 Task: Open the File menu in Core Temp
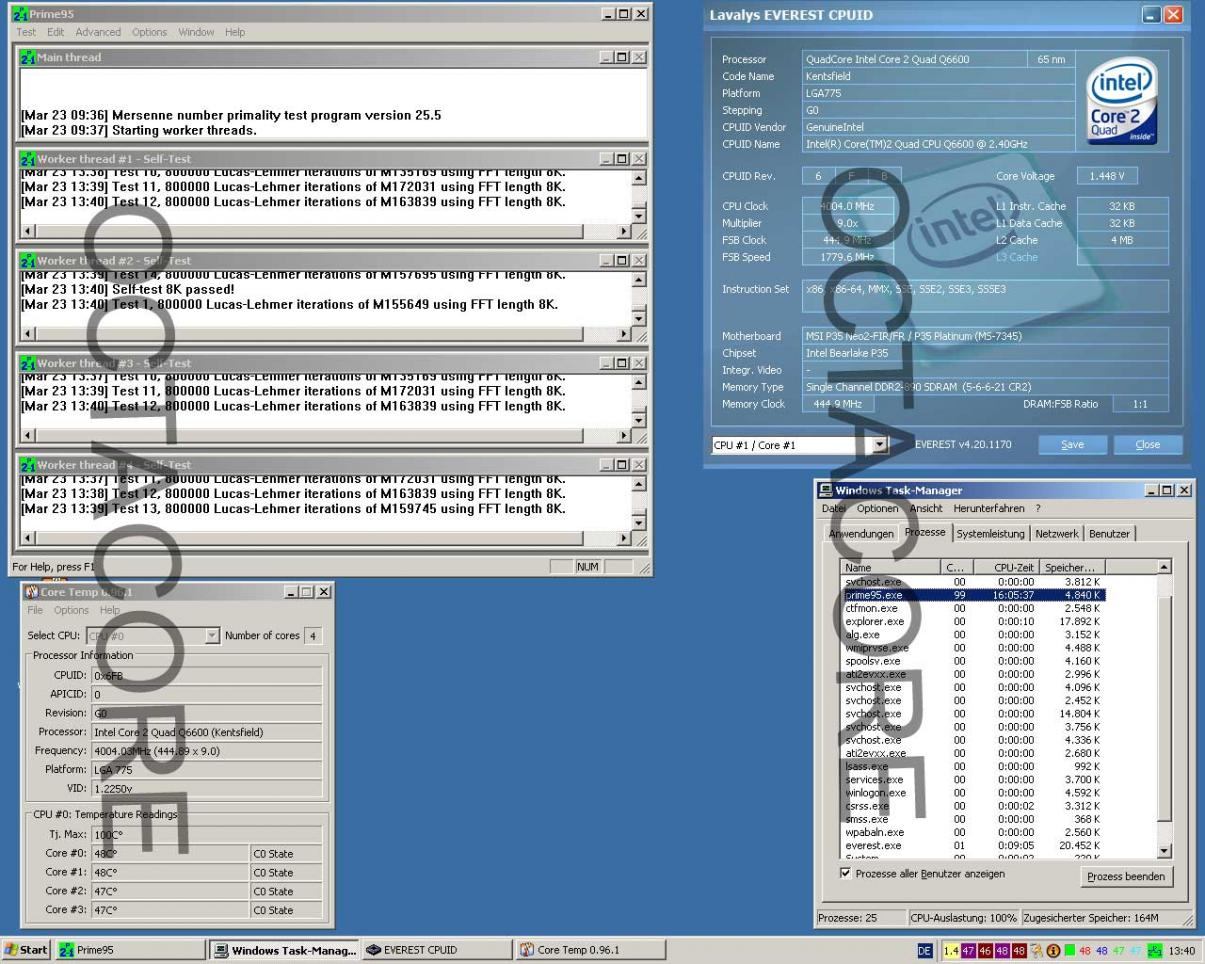click(35, 610)
